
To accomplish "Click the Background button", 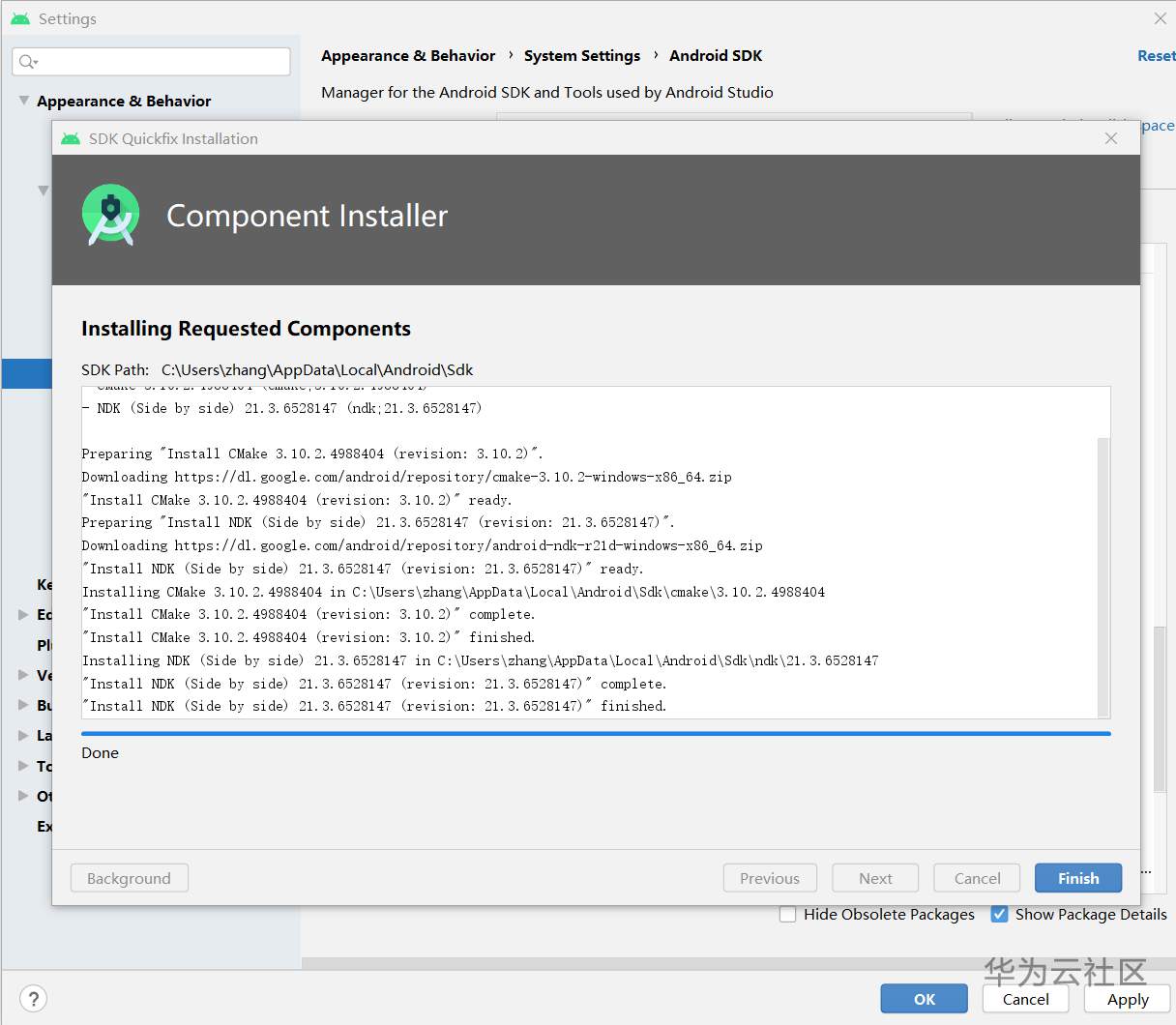I will [x=129, y=878].
